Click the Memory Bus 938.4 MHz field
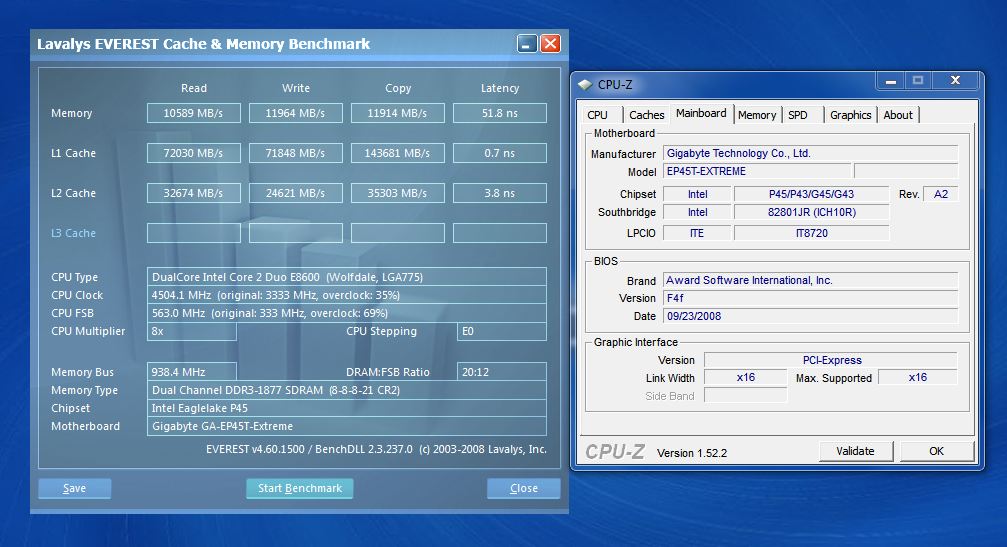Viewport: 1007px width, 547px height. [x=191, y=372]
